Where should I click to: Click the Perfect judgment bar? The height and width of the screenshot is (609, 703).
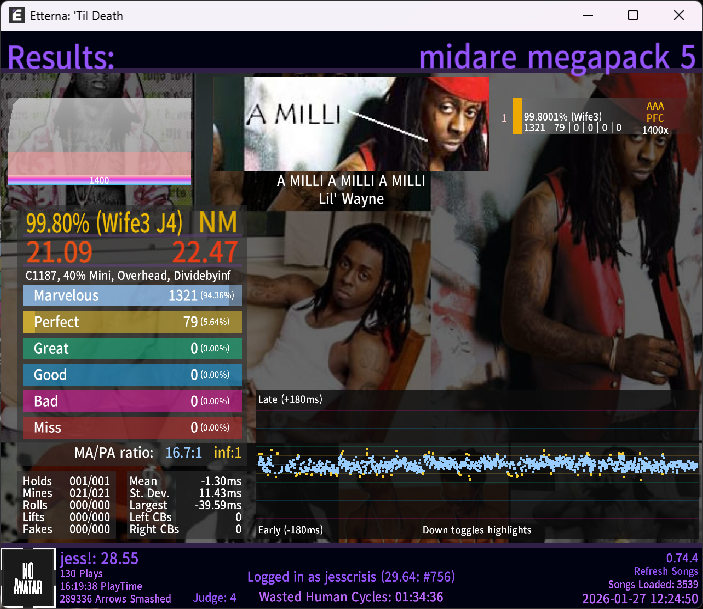pos(132,322)
